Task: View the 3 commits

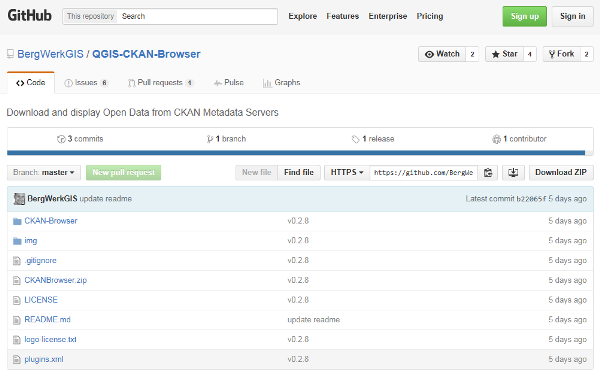Action: point(80,139)
